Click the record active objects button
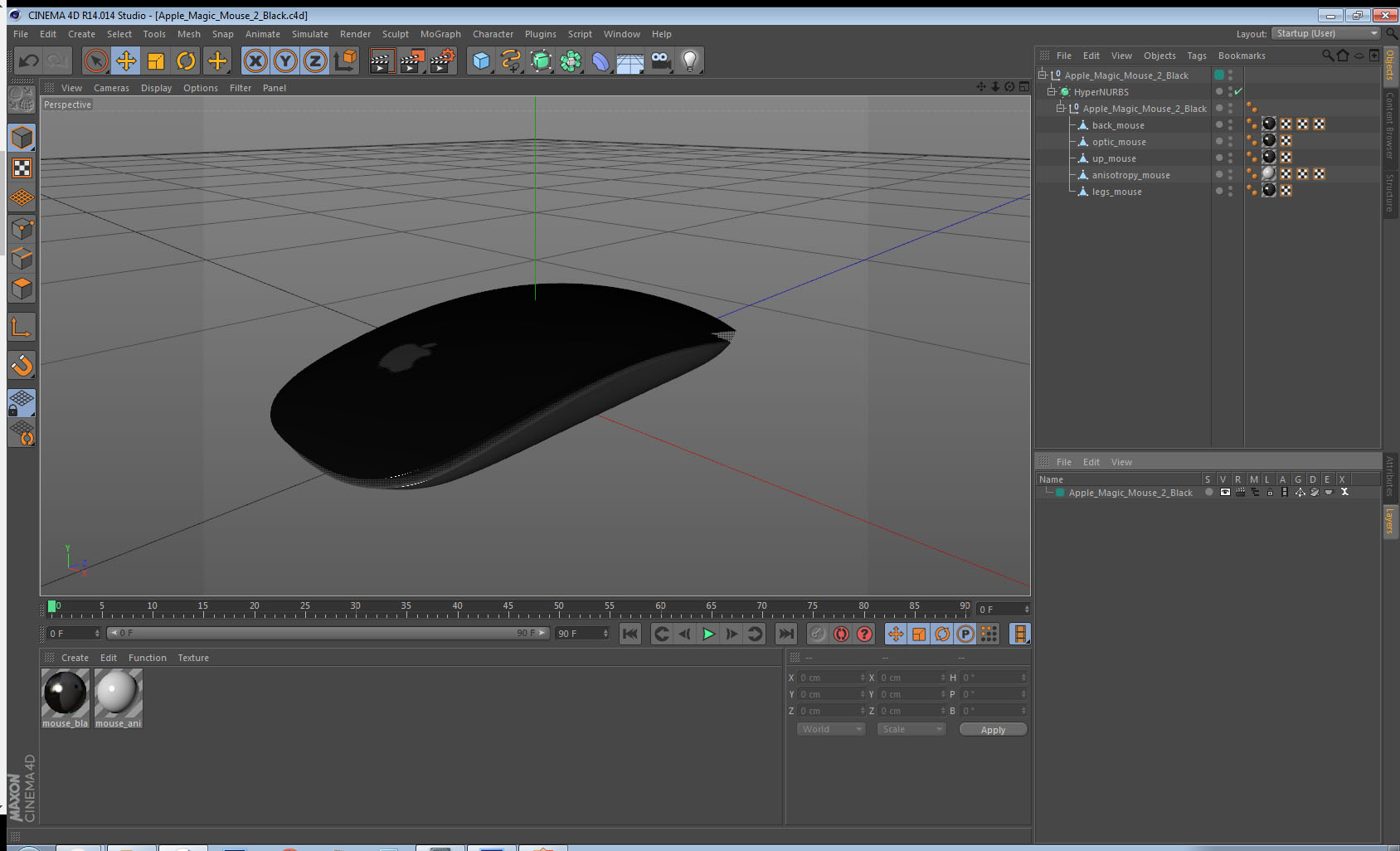Screen dimensions: 1400x851 click(x=818, y=634)
